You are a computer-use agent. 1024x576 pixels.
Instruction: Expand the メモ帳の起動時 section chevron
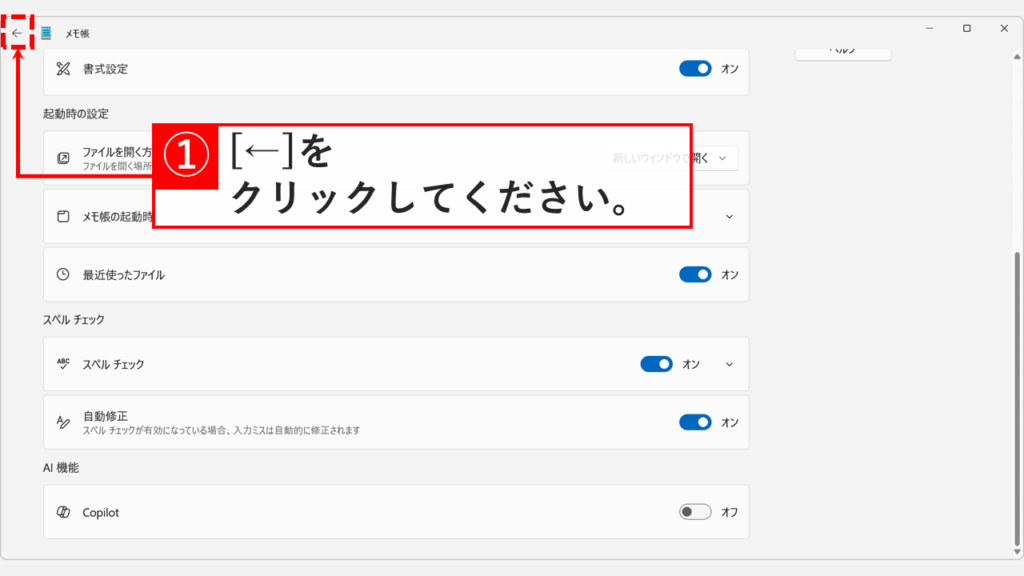(x=727, y=215)
